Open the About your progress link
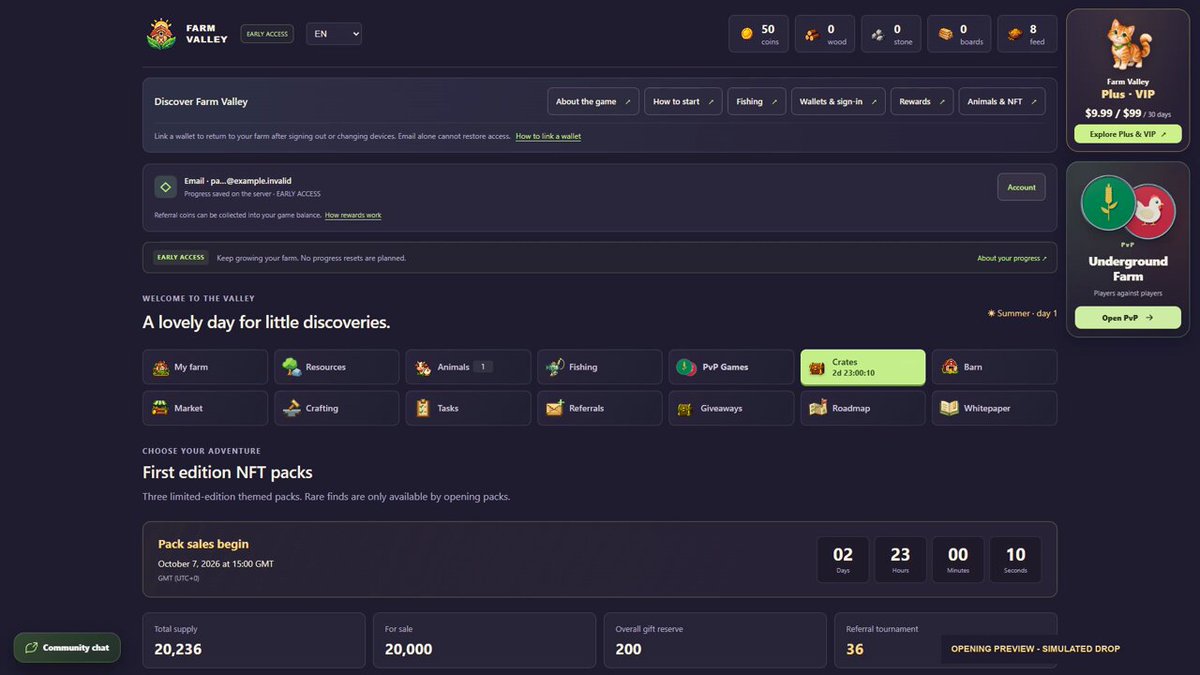 (x=1012, y=258)
